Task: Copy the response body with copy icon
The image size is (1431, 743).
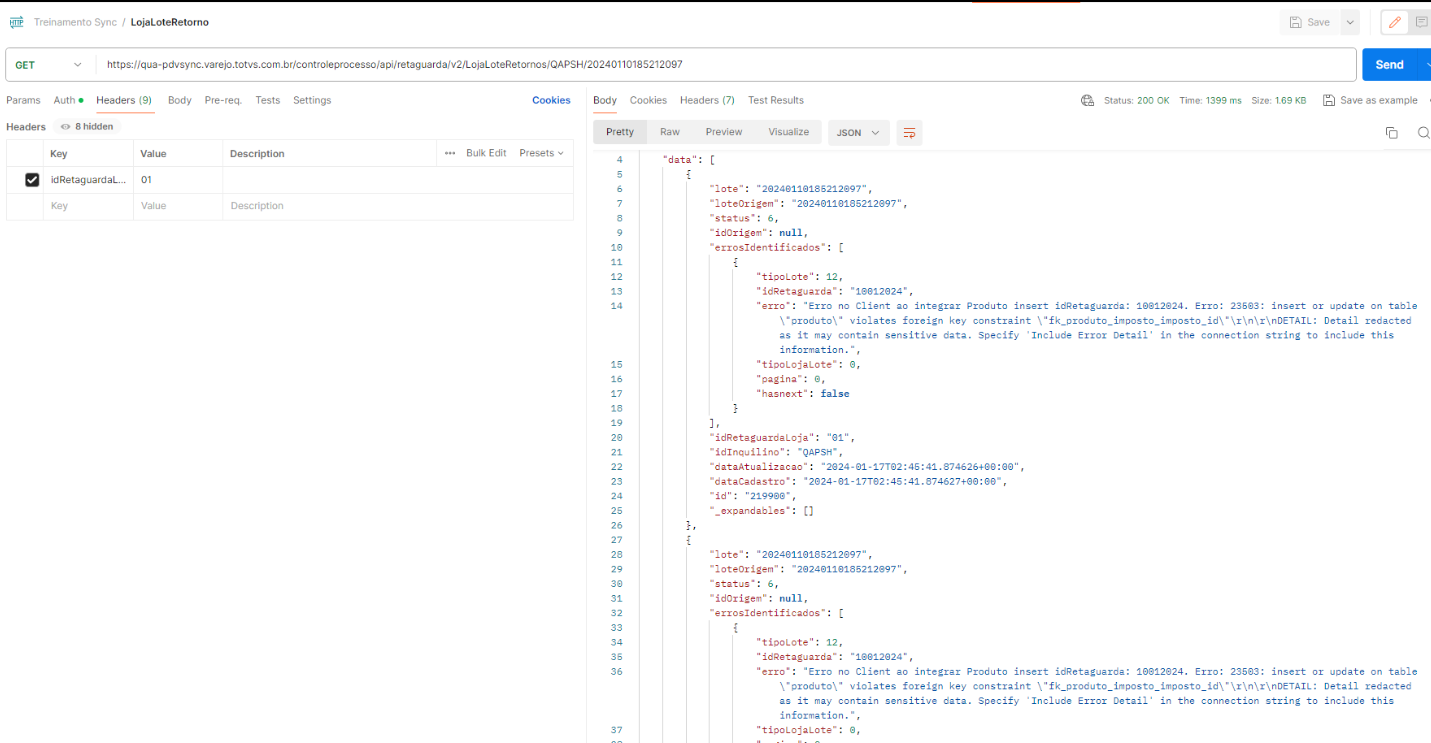Action: [x=1391, y=133]
